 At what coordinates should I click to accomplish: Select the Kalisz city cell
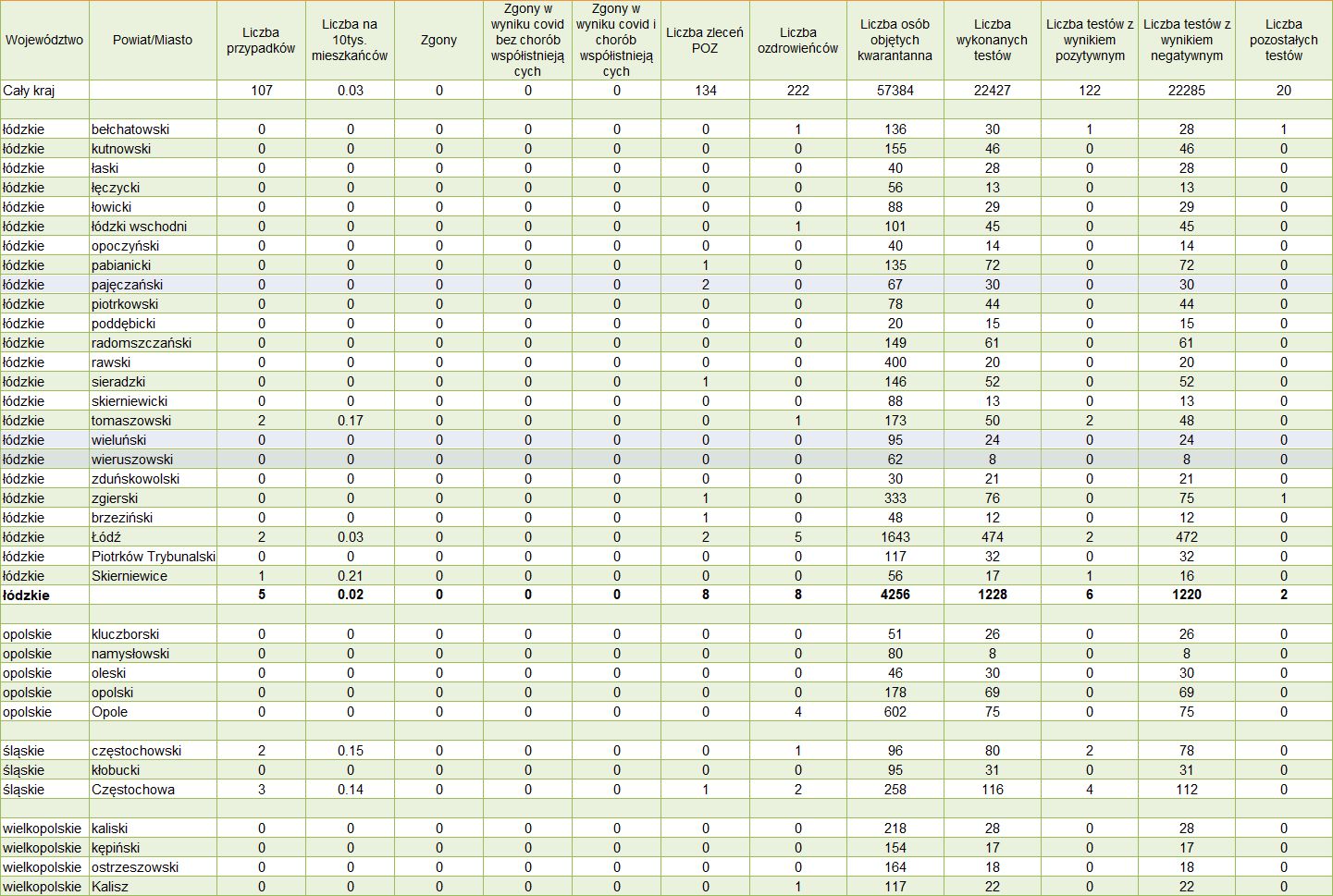click(x=153, y=887)
